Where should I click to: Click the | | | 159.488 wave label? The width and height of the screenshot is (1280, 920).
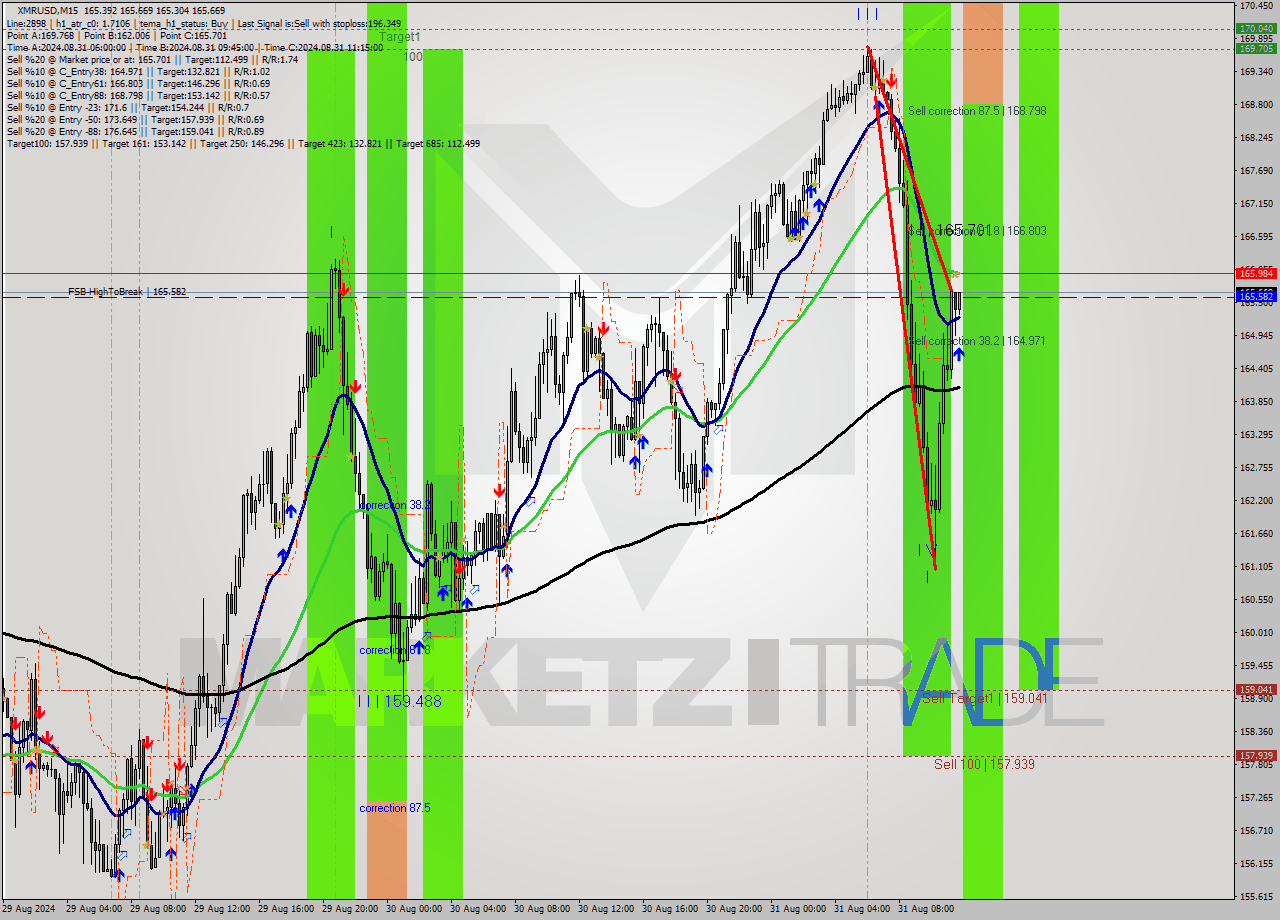400,702
